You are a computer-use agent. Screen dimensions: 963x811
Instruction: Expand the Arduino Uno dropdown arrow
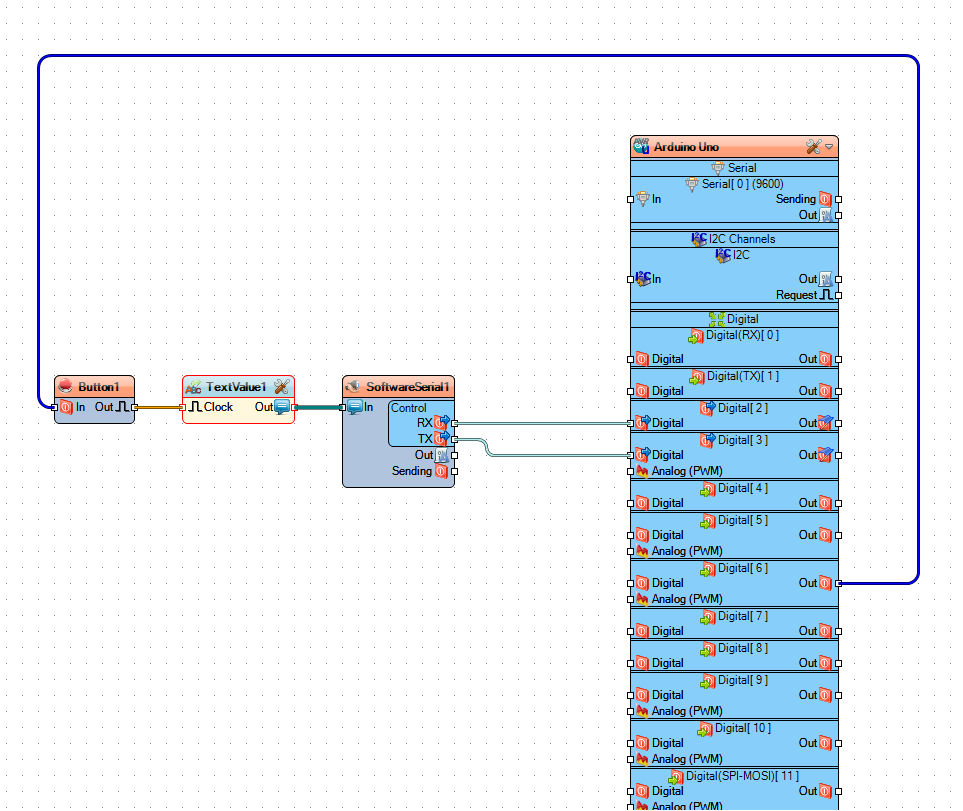[829, 147]
